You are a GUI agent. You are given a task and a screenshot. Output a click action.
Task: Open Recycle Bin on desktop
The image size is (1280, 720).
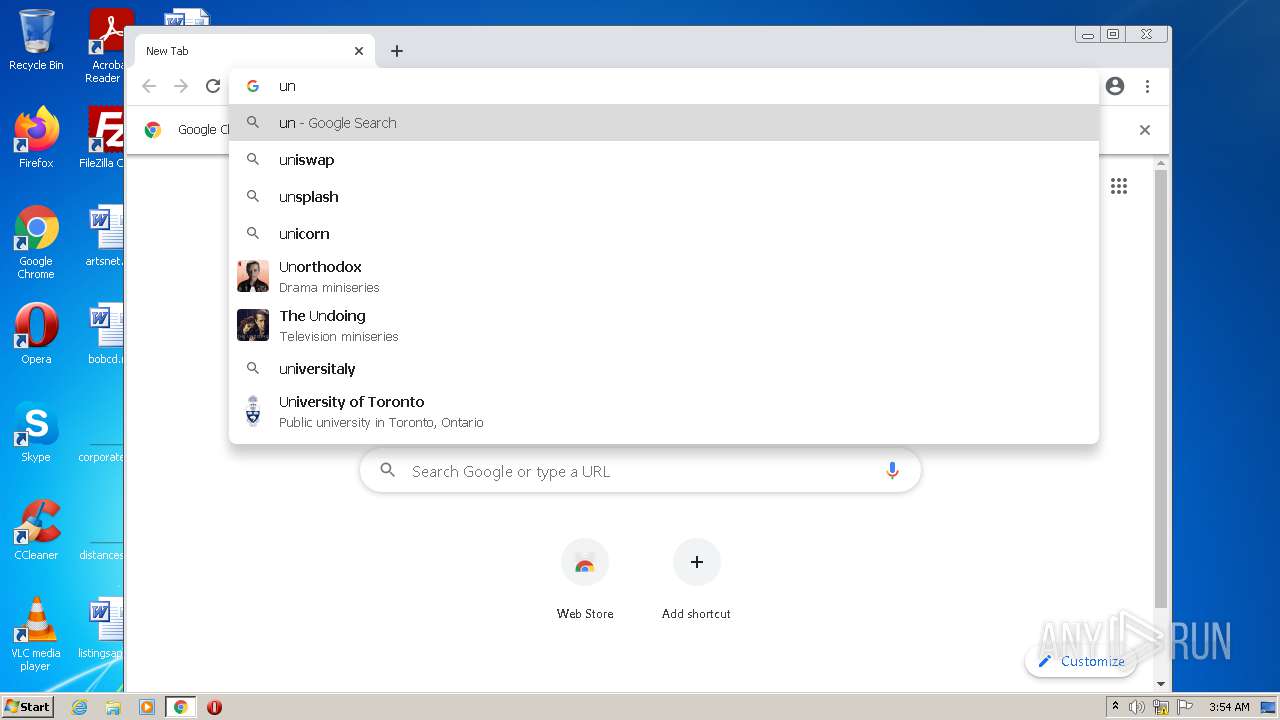click(x=36, y=40)
